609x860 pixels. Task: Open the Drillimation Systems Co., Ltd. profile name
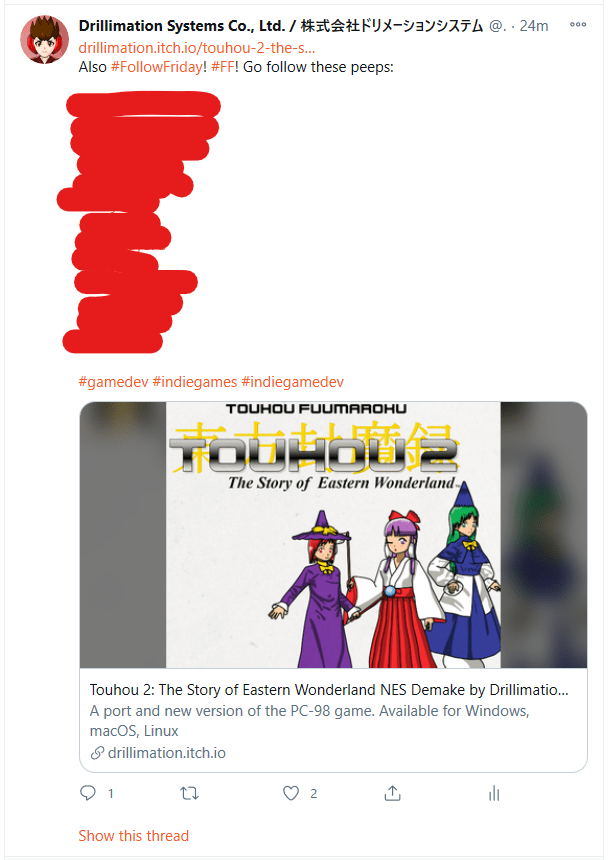click(280, 26)
